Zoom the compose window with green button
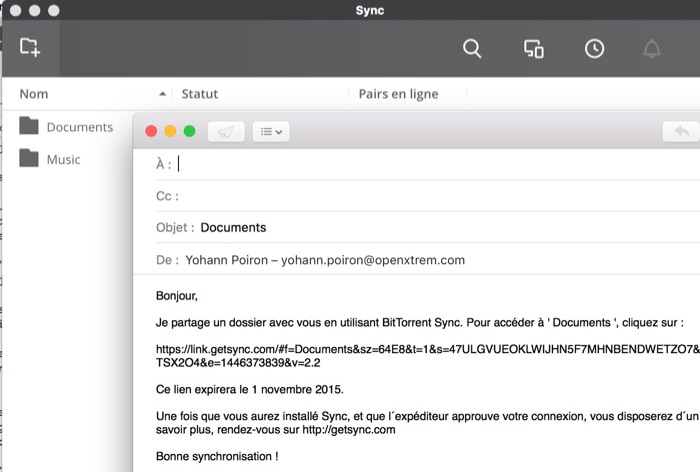 tap(189, 131)
